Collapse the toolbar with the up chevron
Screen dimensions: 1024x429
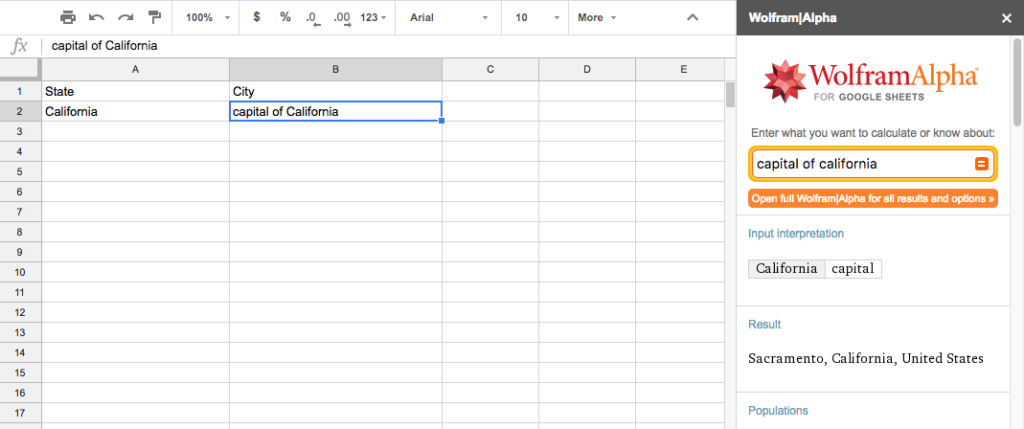pyautogui.click(x=691, y=17)
